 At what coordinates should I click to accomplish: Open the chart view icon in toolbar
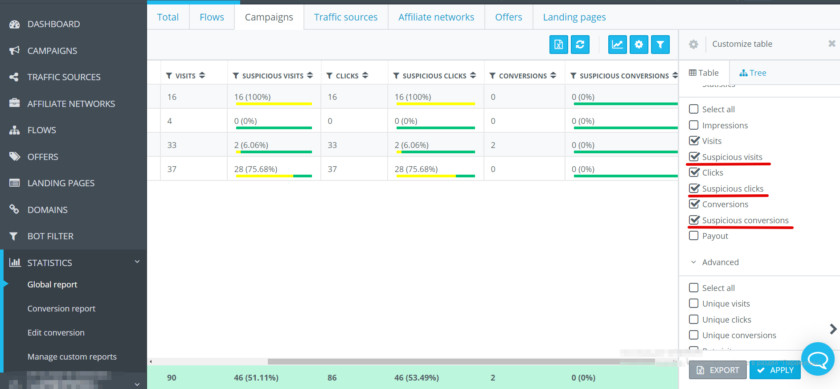click(617, 45)
